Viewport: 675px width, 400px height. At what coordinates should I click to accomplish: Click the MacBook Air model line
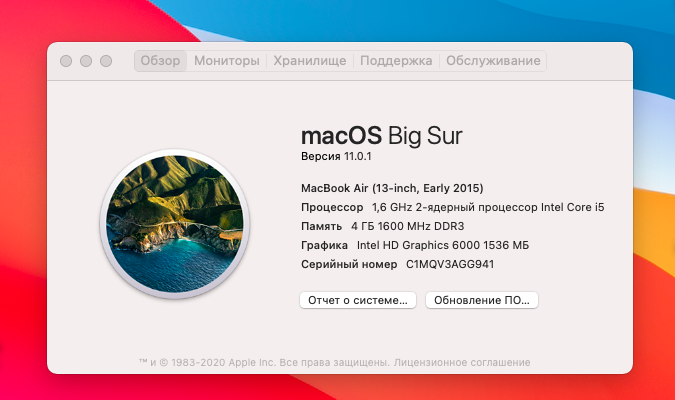(x=392, y=188)
